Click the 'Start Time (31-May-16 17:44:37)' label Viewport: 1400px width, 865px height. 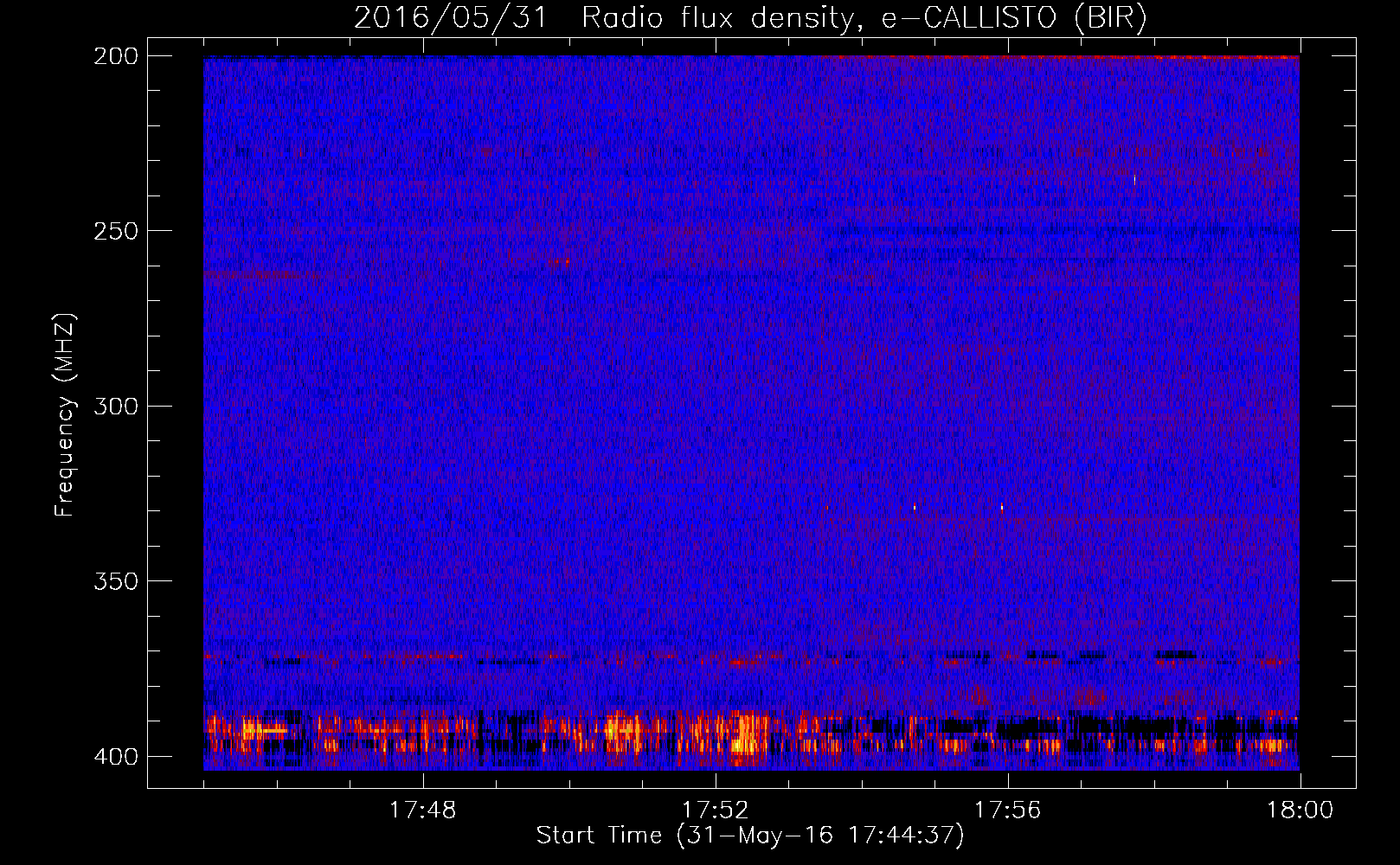click(x=750, y=836)
